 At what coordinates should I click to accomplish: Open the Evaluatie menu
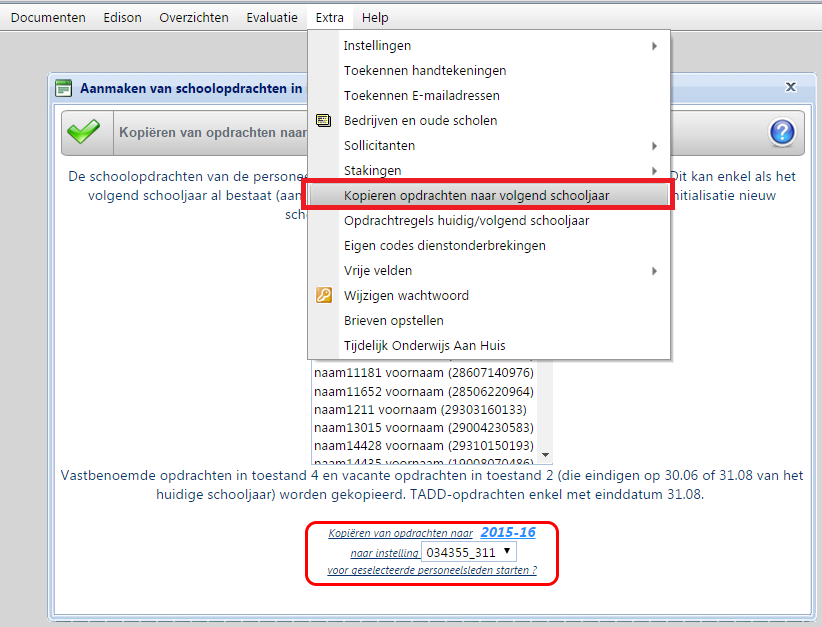pos(271,18)
